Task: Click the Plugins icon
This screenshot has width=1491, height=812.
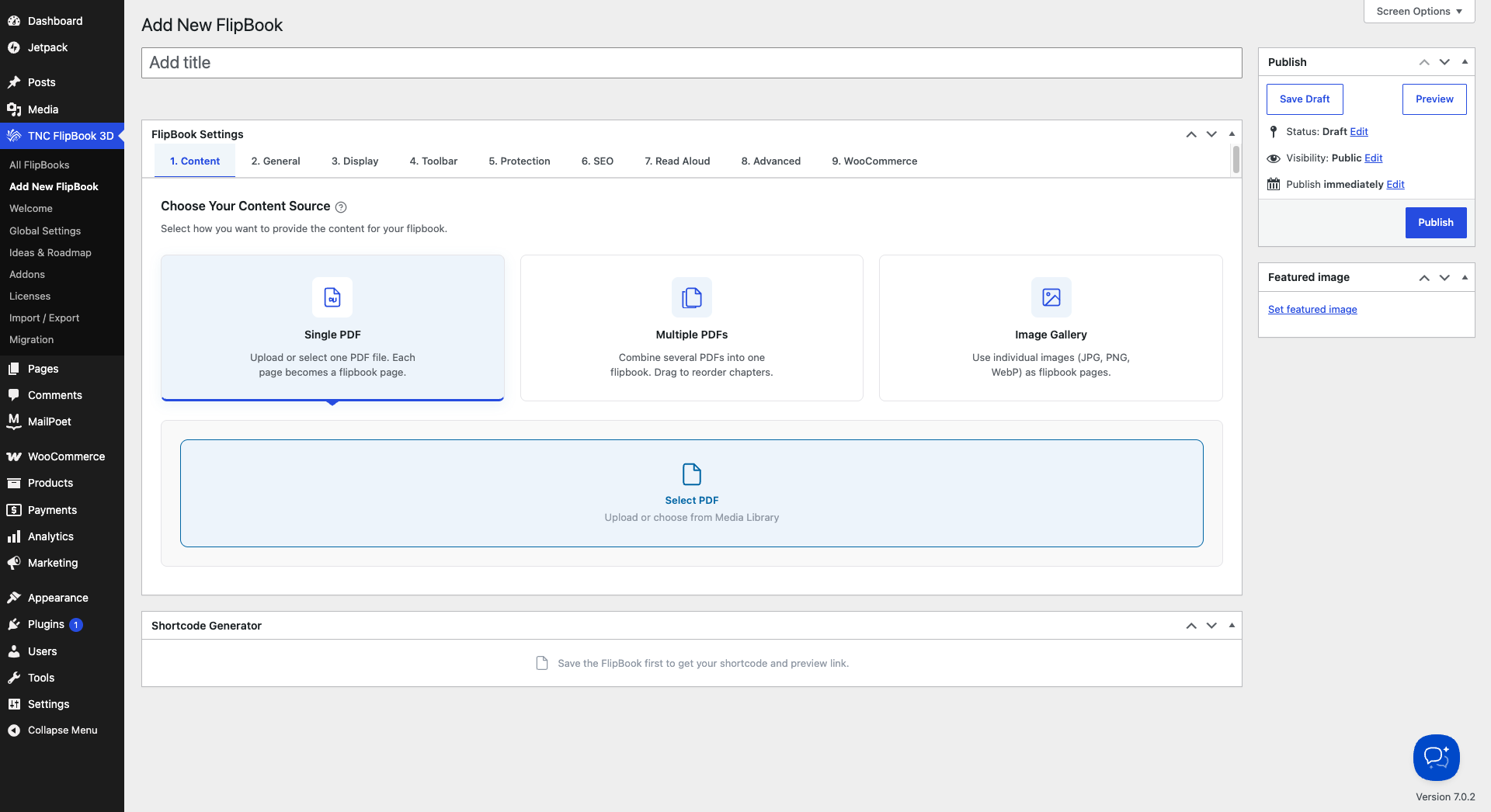Action: pyautogui.click(x=14, y=624)
